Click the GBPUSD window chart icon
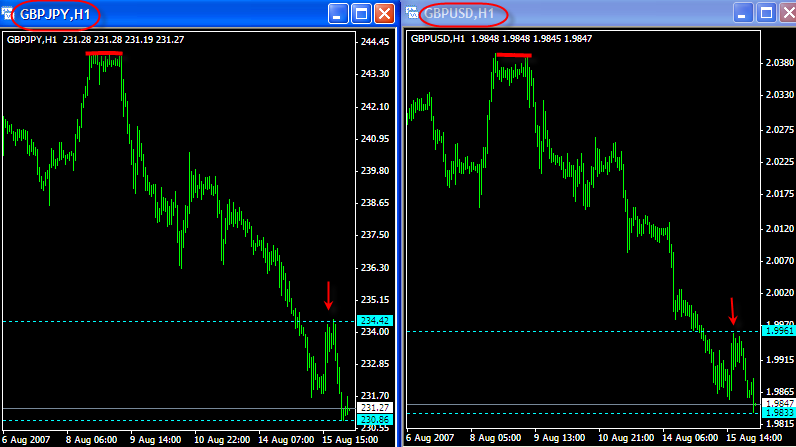Image resolution: width=796 pixels, height=447 pixels. click(x=416, y=14)
